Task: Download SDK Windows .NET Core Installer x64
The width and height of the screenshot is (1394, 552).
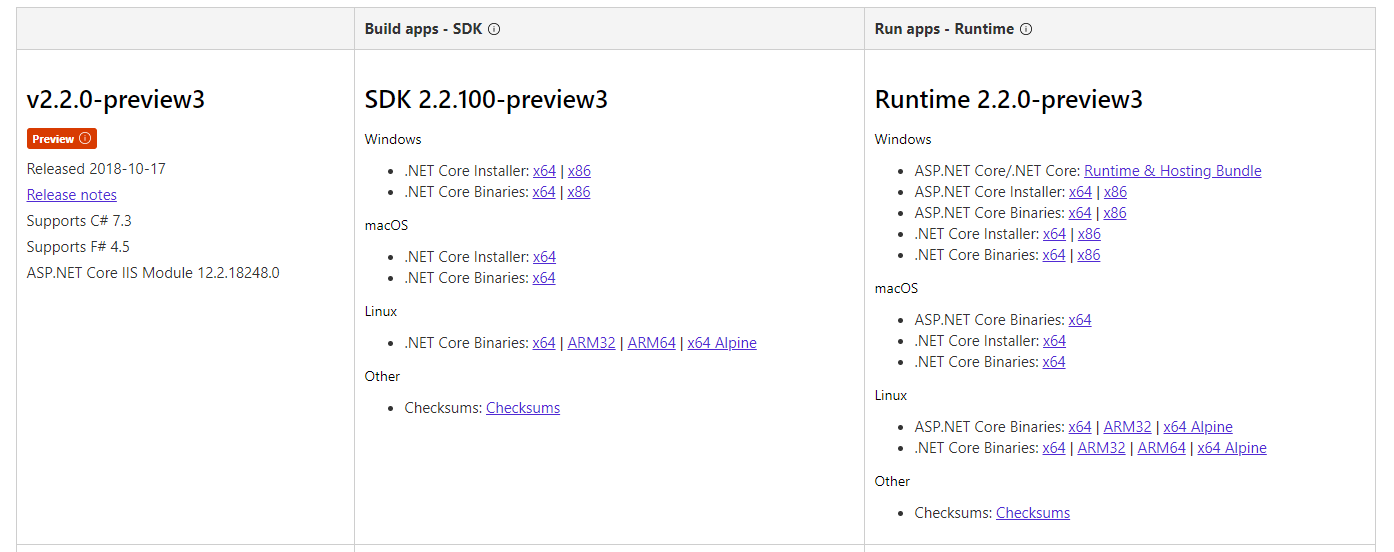Action: click(544, 171)
